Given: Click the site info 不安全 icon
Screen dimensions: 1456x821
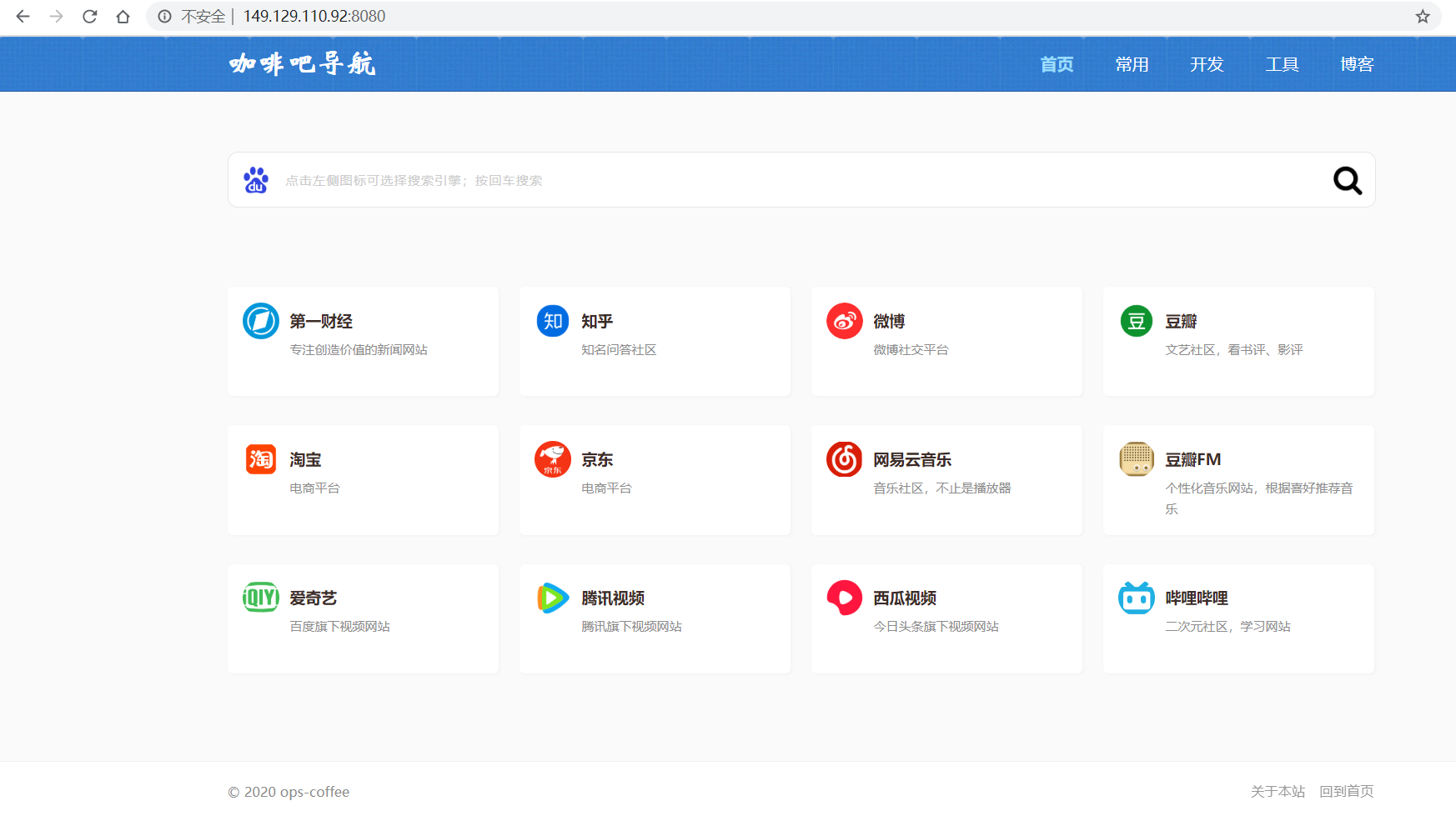Looking at the screenshot, I should tap(165, 16).
